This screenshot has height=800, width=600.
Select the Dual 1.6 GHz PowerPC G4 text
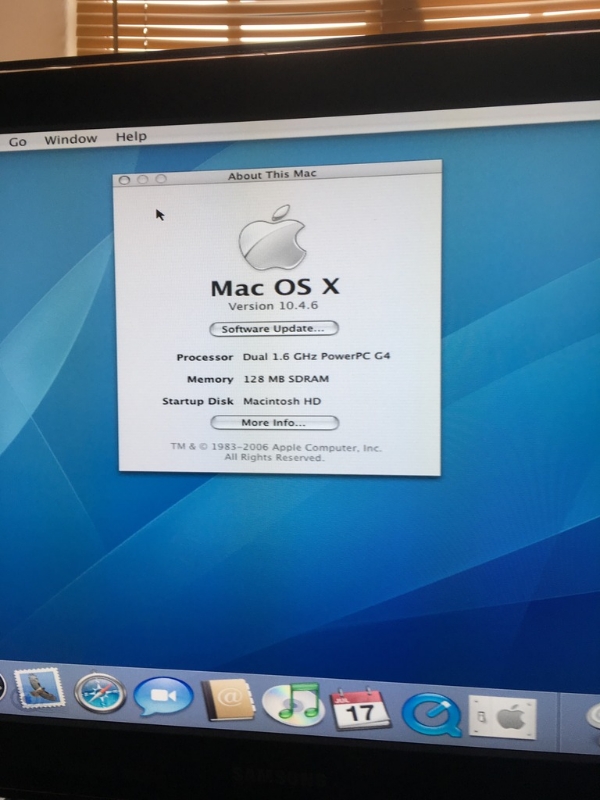pos(316,356)
